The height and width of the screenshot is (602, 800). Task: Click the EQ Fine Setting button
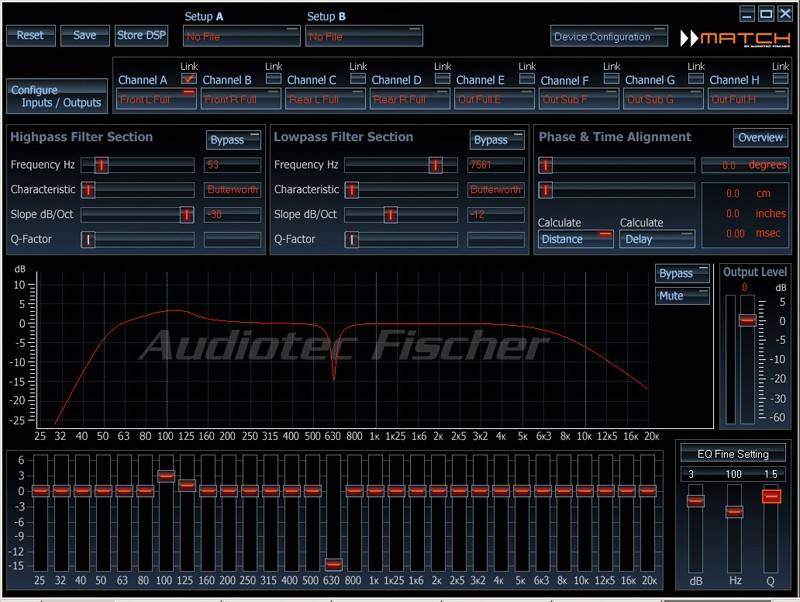733,454
